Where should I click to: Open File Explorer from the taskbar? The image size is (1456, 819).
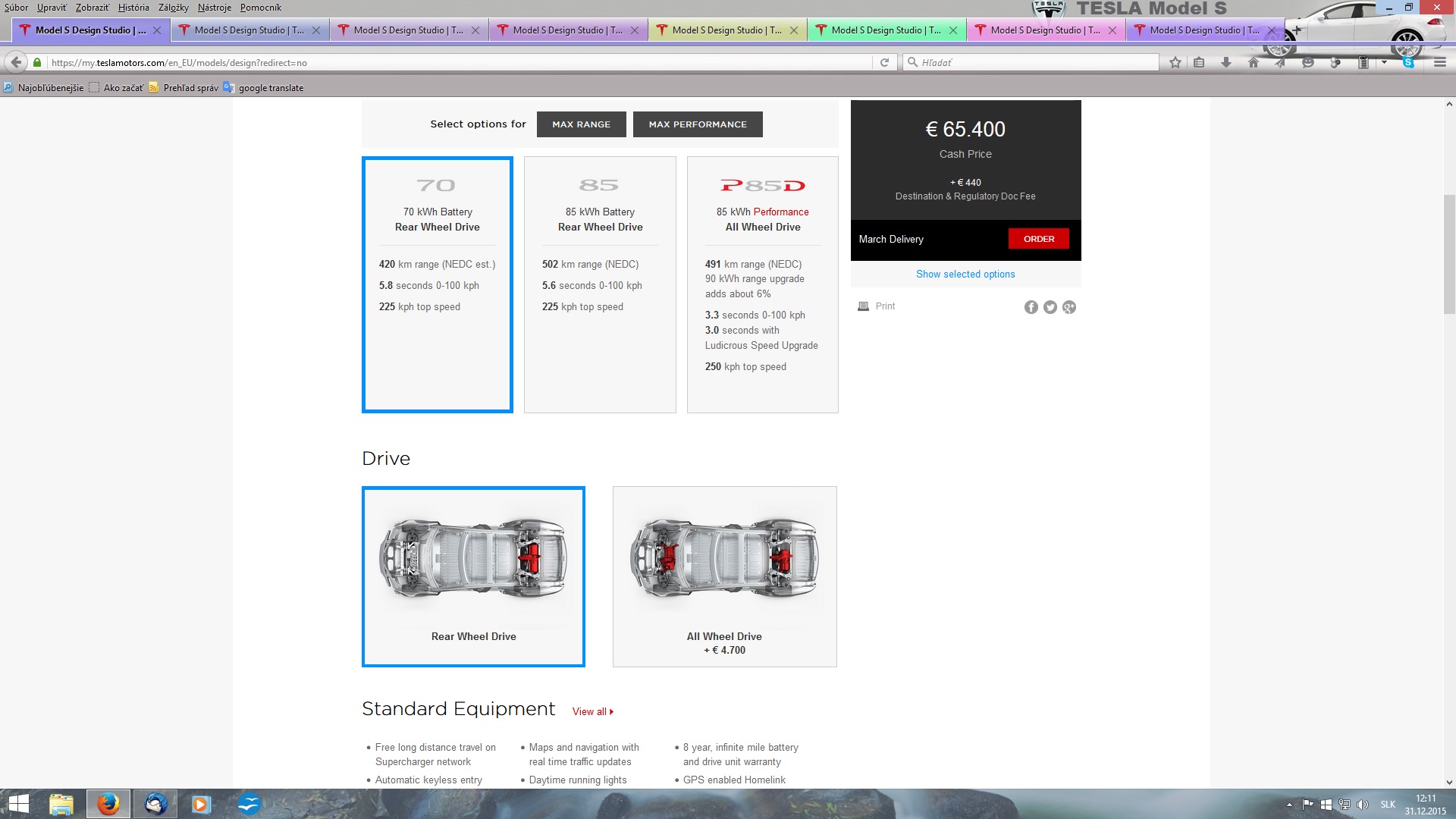(61, 804)
